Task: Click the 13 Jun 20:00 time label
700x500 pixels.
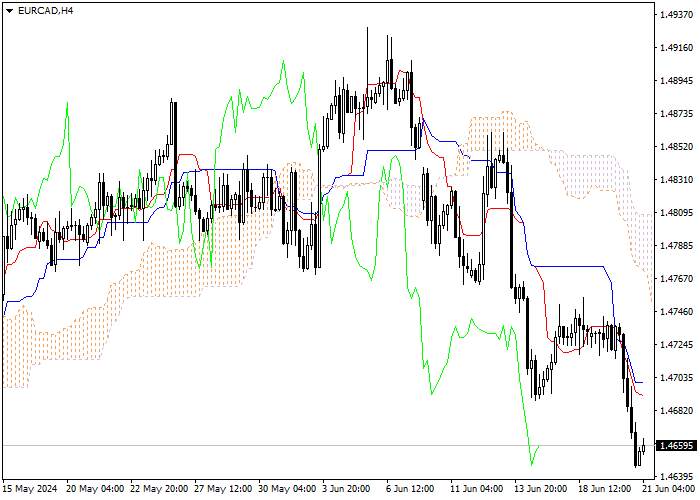Action: click(541, 489)
